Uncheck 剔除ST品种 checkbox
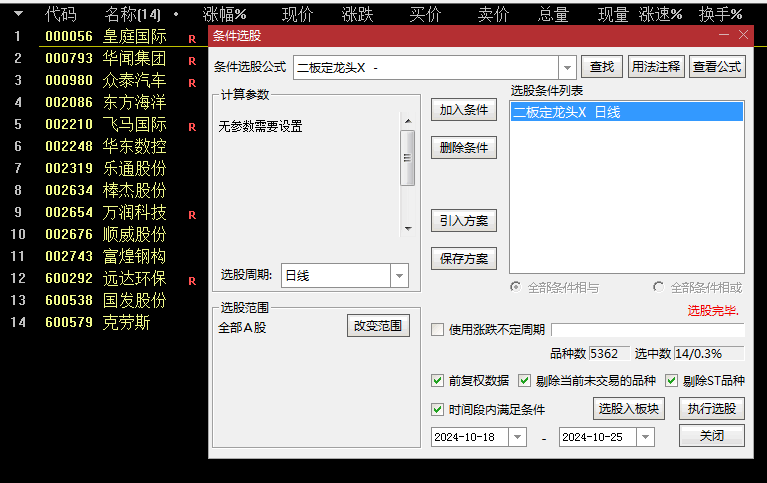767x483 pixels. 671,380
